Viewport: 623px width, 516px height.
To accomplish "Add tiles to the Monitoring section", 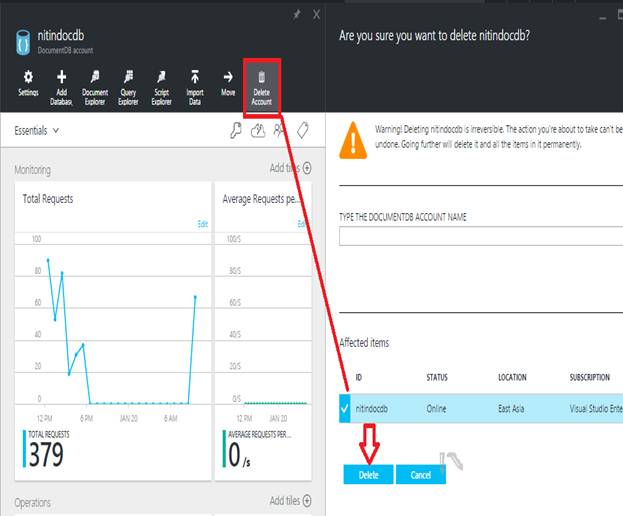I will point(290,168).
